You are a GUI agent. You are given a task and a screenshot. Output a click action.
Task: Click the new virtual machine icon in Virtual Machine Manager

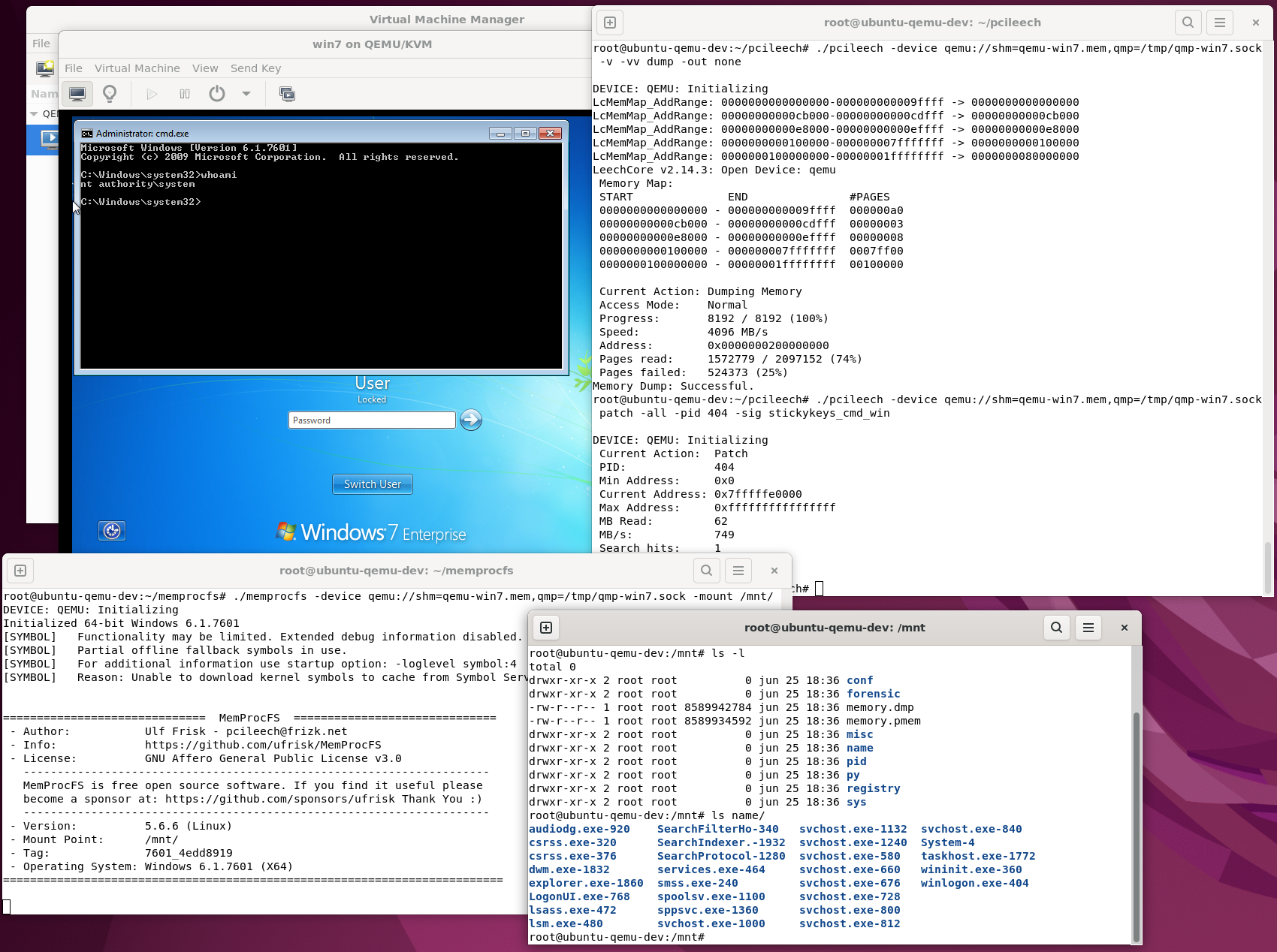45,69
